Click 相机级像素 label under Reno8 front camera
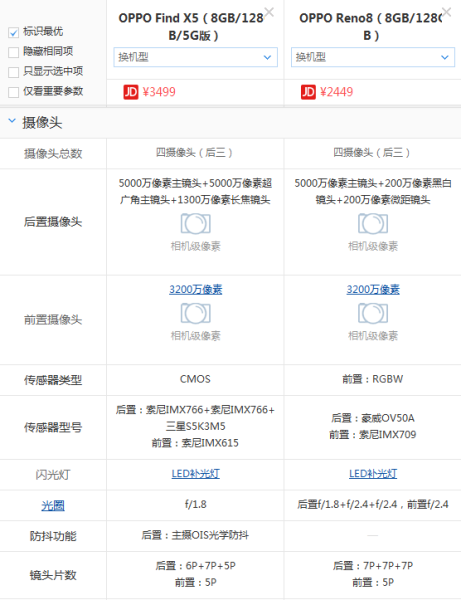The height and width of the screenshot is (600, 461). 373,336
